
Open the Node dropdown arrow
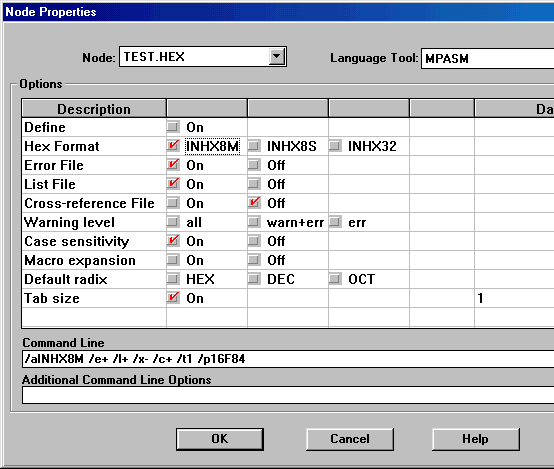coord(277,57)
